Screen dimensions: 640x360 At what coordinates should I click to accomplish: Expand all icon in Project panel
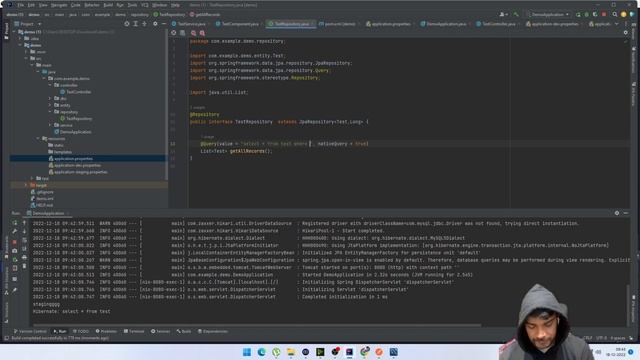point(136,24)
